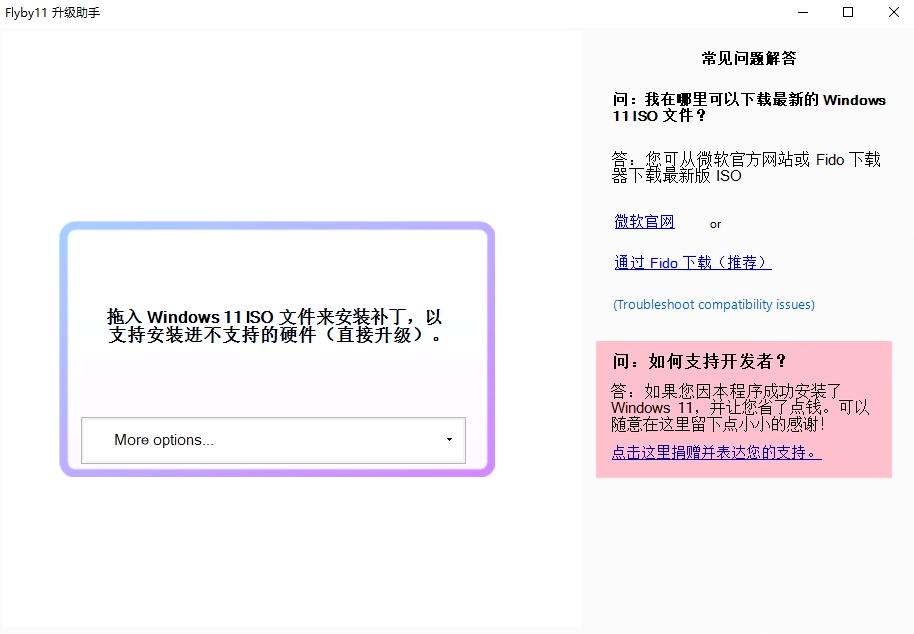
Task: Click the donation support link
Action: click(716, 452)
